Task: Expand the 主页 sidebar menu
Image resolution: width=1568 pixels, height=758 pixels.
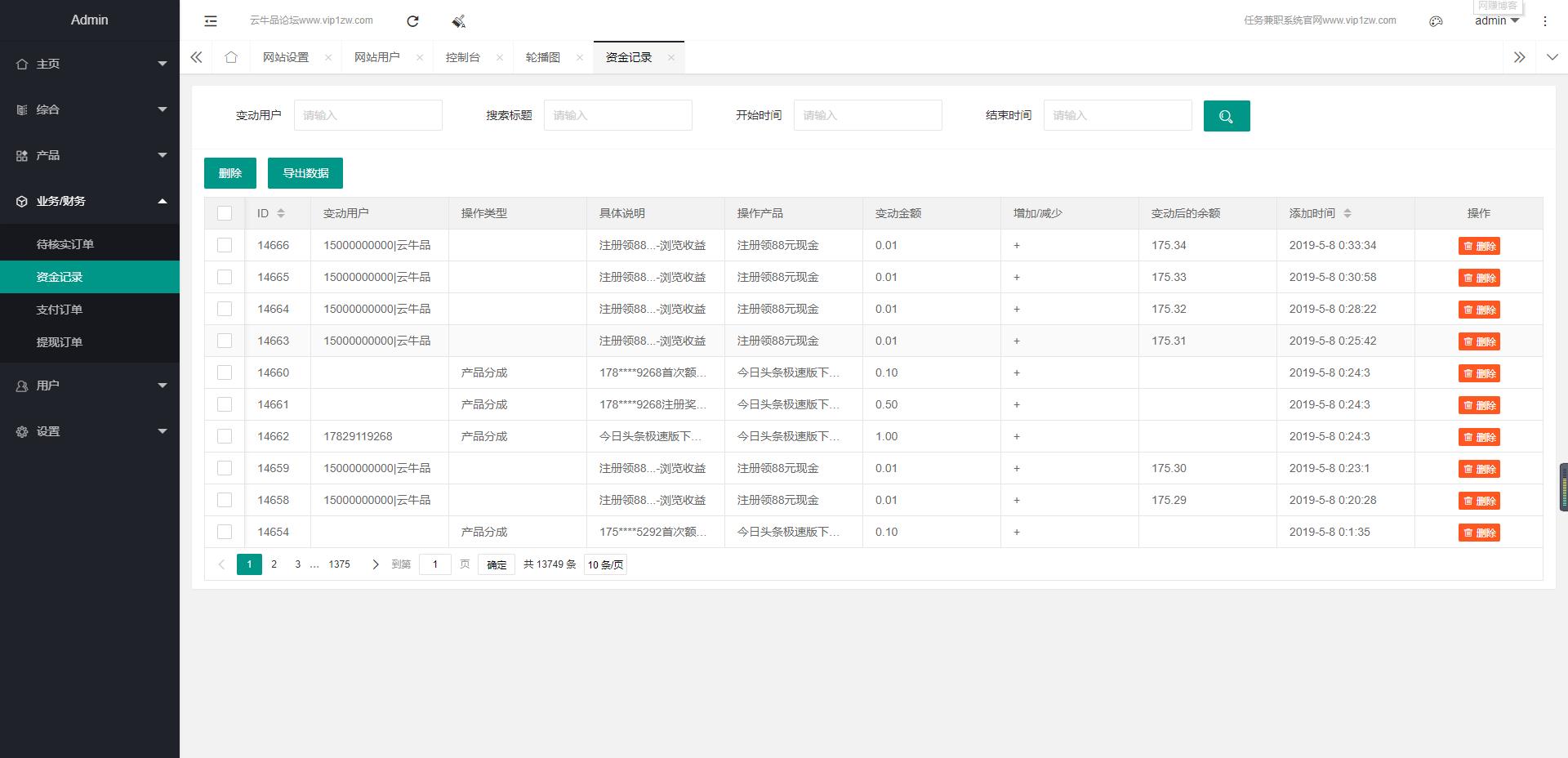Action: tap(90, 64)
